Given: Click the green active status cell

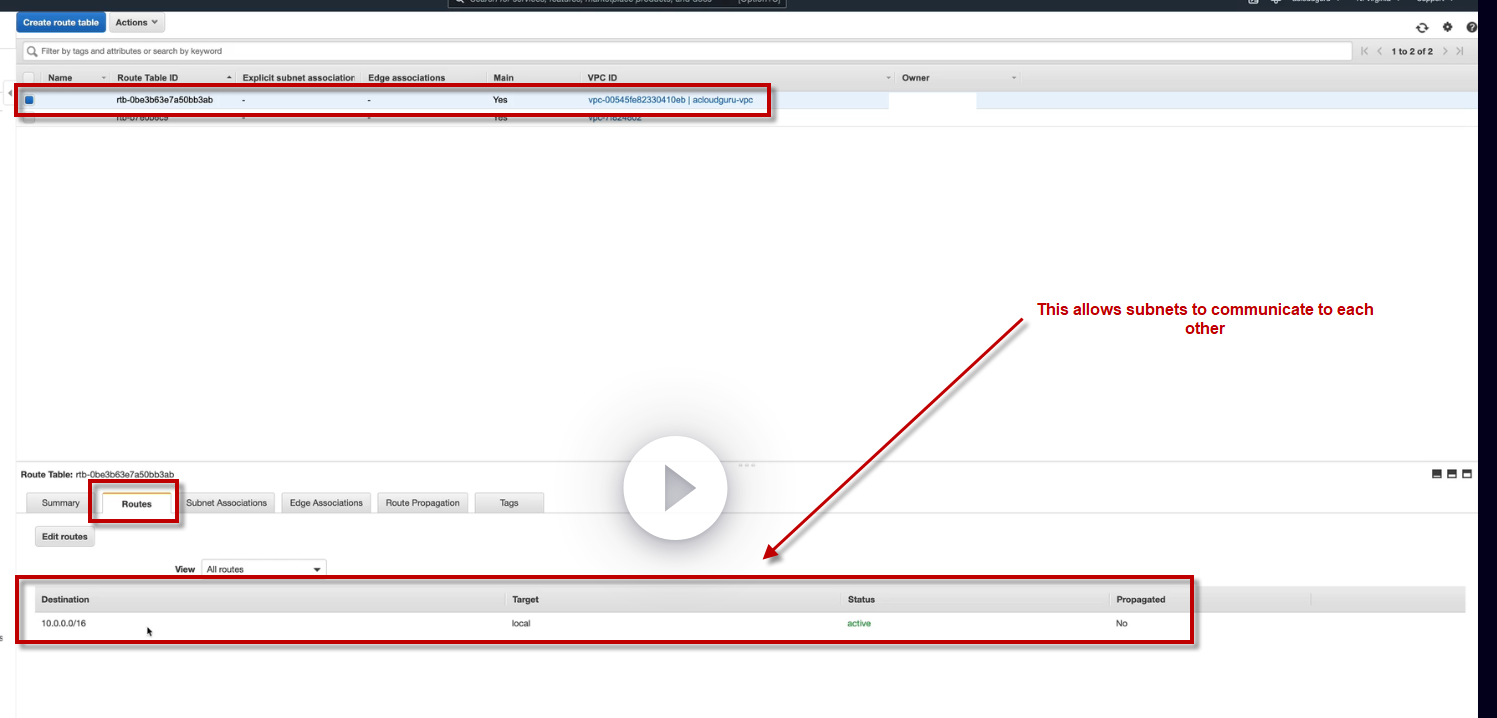Looking at the screenshot, I should 859,624.
